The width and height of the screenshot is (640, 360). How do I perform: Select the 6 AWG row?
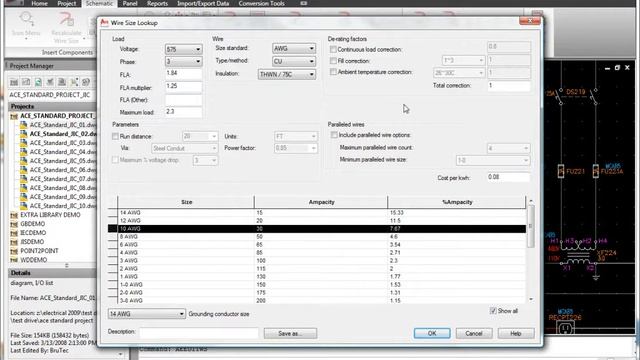(317, 244)
